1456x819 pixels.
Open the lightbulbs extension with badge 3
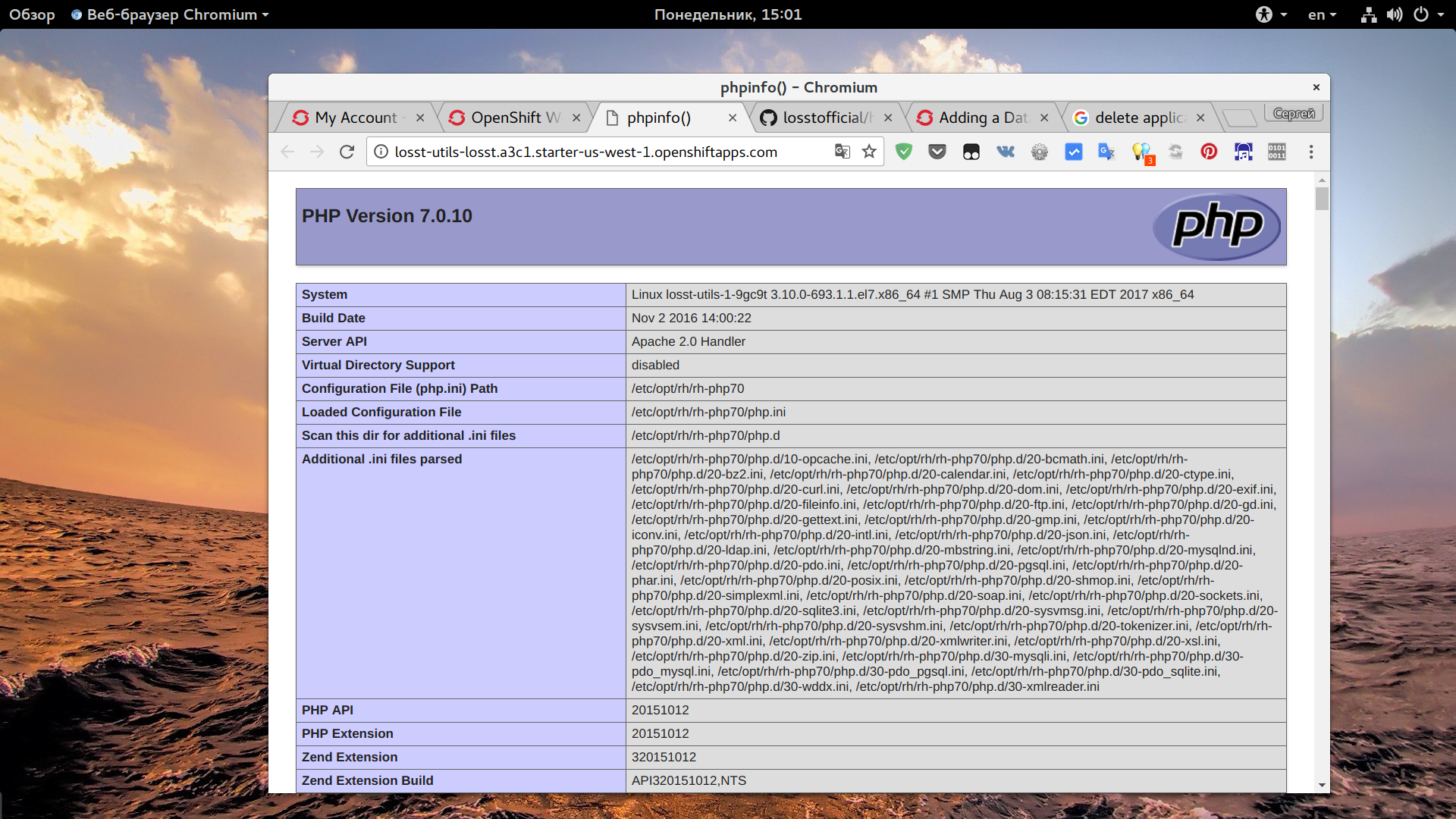tap(1141, 152)
